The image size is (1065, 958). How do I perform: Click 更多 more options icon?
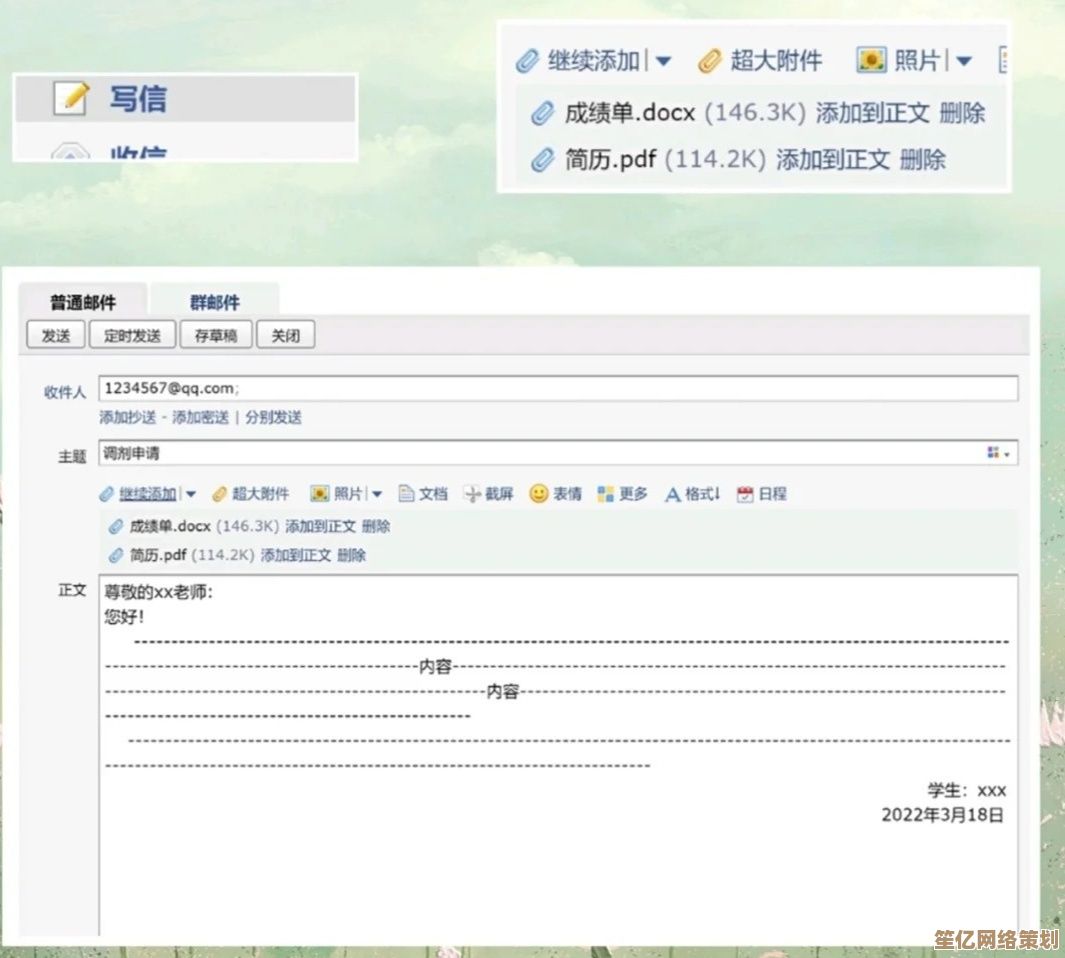click(x=605, y=494)
